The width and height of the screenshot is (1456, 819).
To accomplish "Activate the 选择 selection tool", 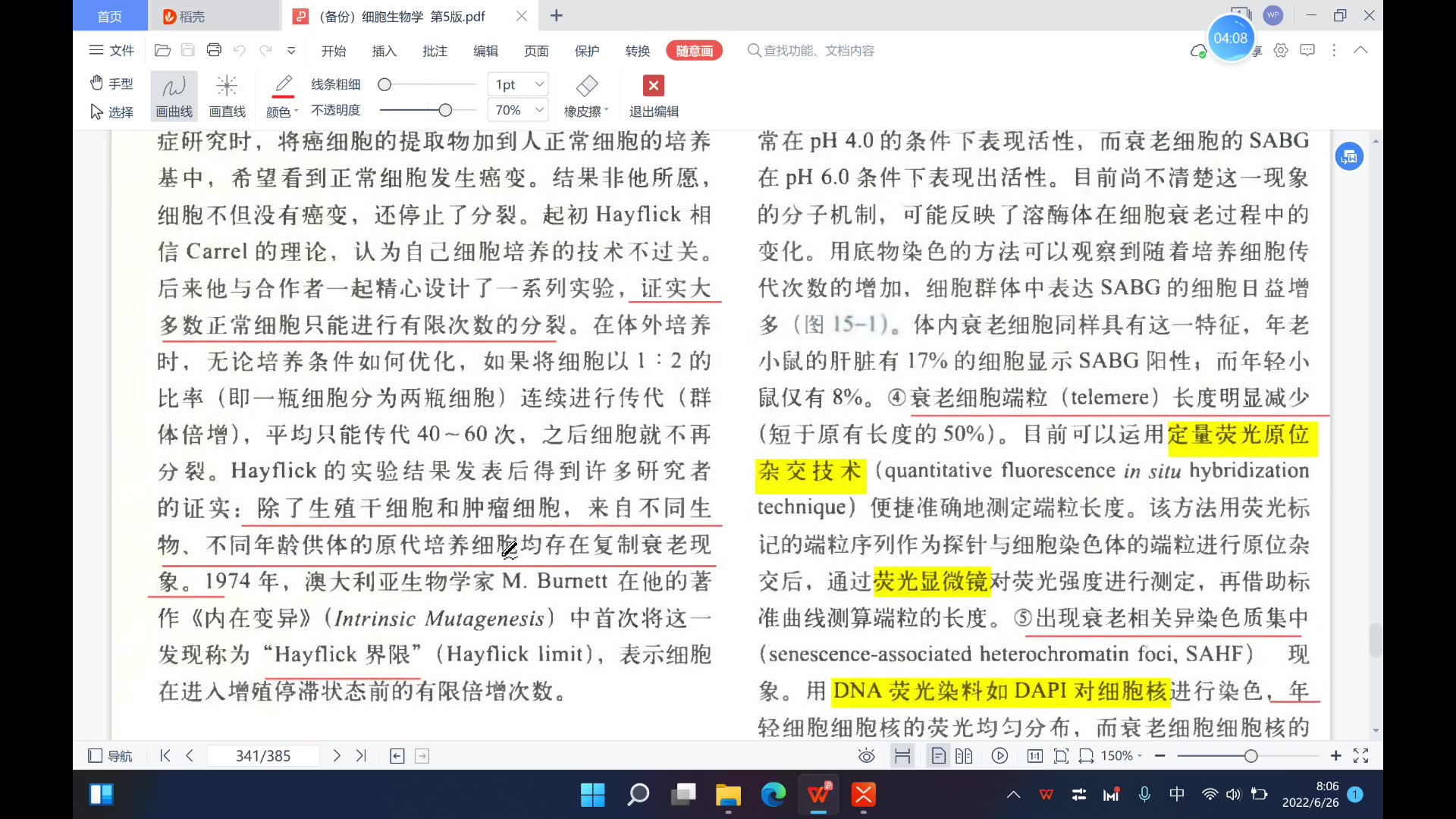I will click(111, 111).
